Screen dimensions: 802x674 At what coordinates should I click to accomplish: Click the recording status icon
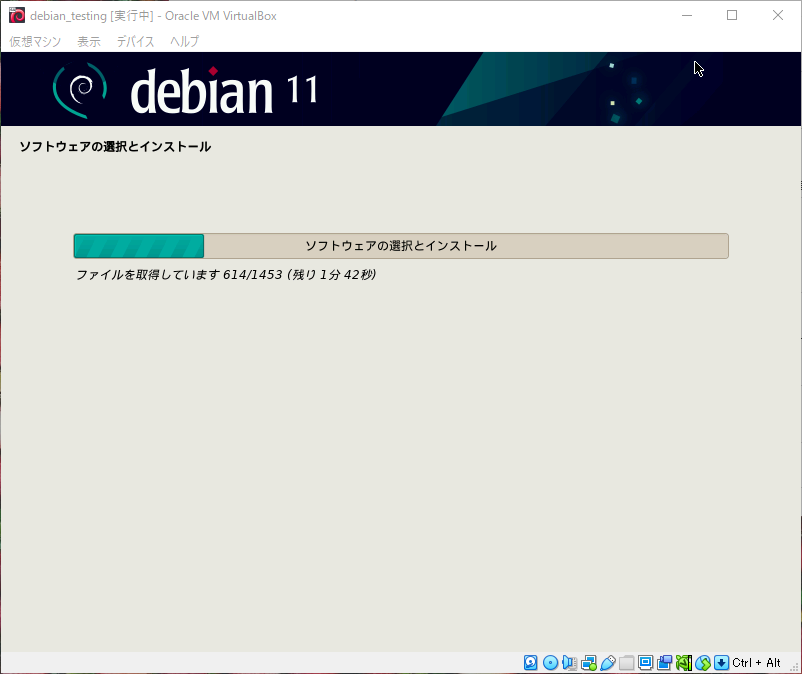664,663
